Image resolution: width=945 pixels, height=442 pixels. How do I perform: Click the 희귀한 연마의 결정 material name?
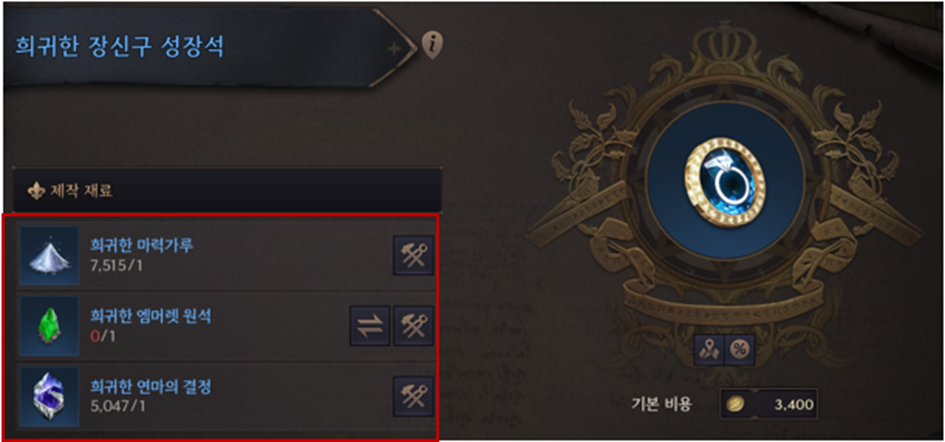[x=151, y=387]
